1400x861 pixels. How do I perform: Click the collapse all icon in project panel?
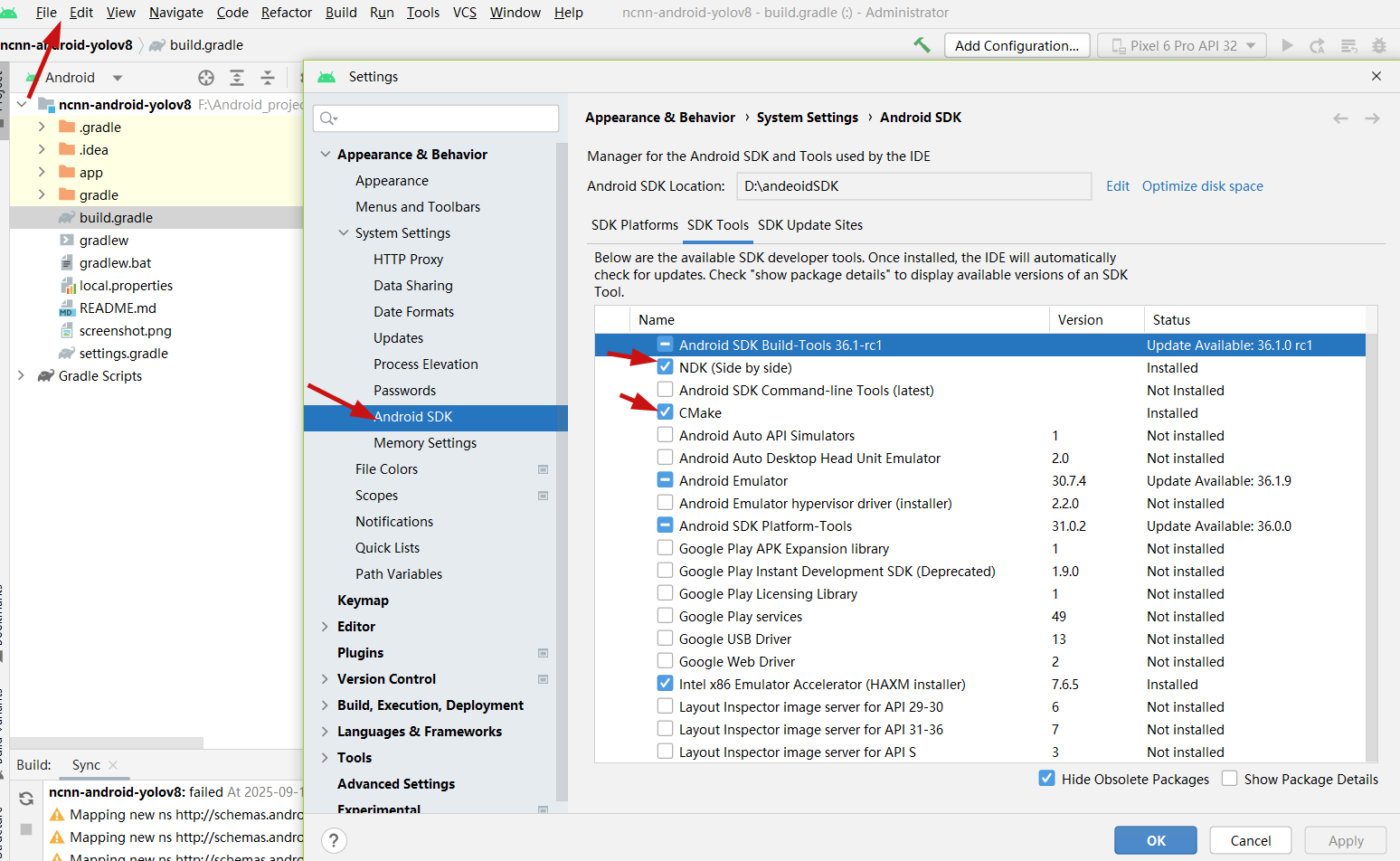(268, 78)
